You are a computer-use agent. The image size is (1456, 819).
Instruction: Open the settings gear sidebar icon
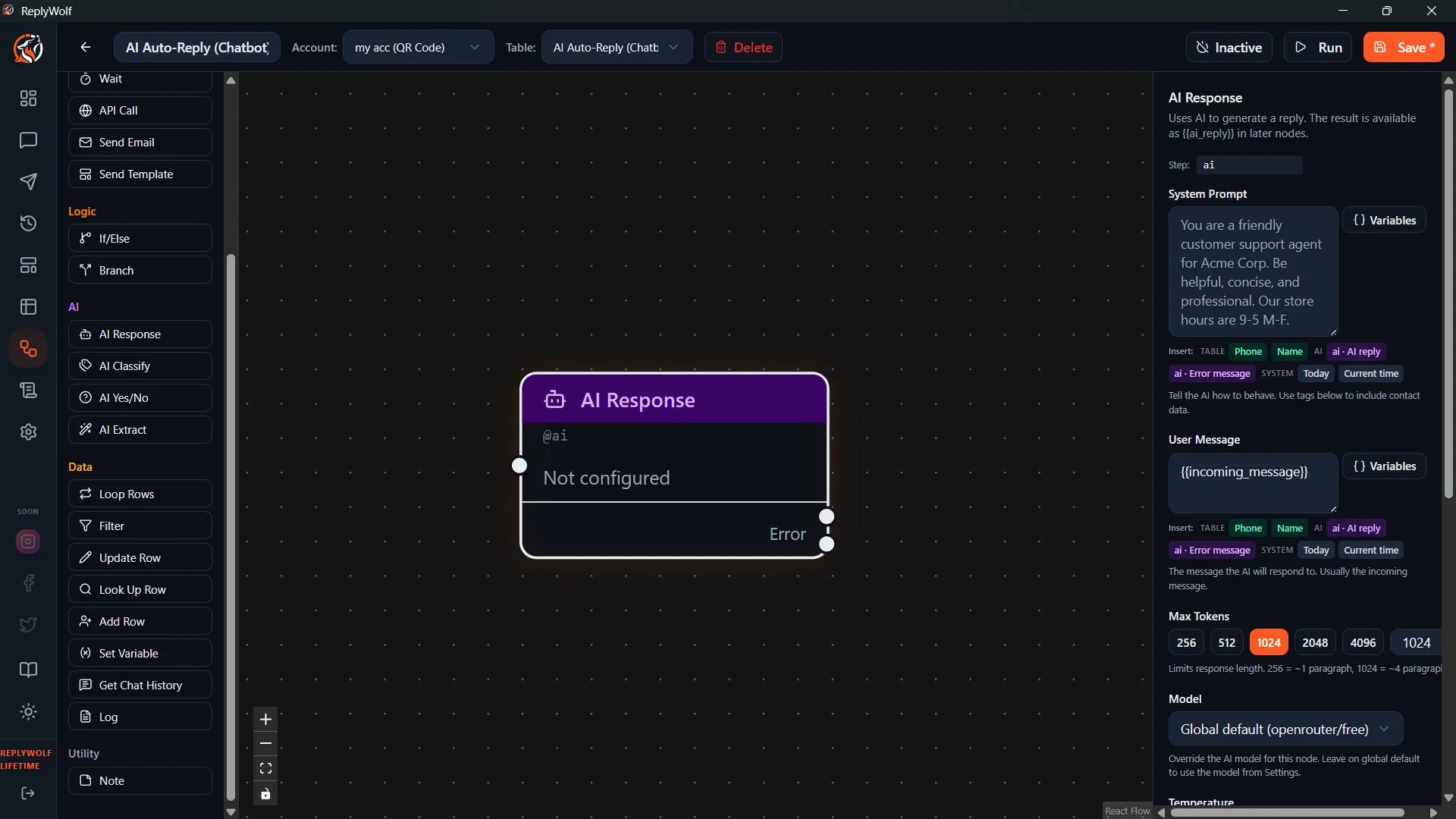pos(28,431)
